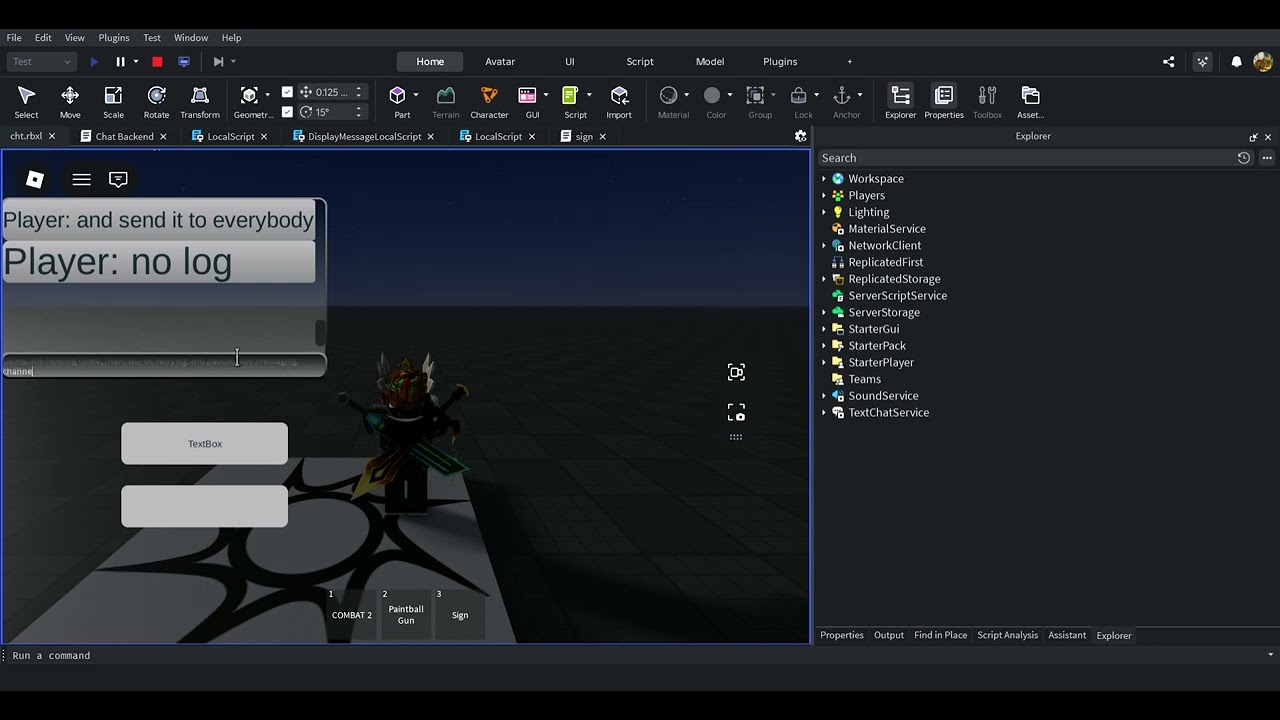Open the Script Analysis tab
1280x720 pixels.
[x=1007, y=635]
